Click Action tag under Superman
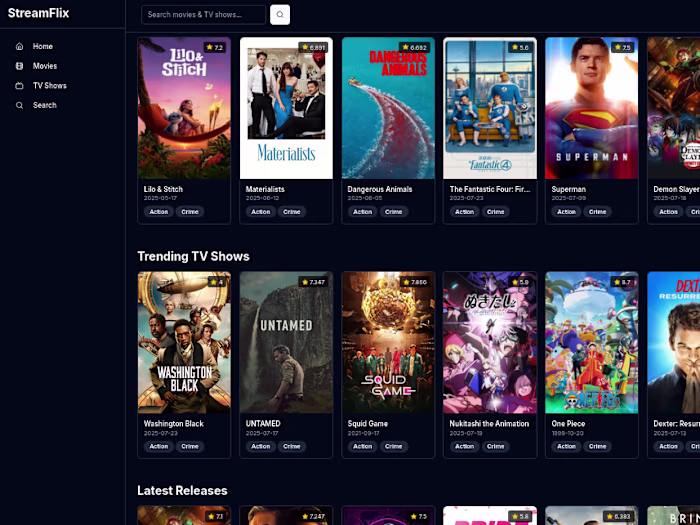The width and height of the screenshot is (700, 525). pos(566,212)
